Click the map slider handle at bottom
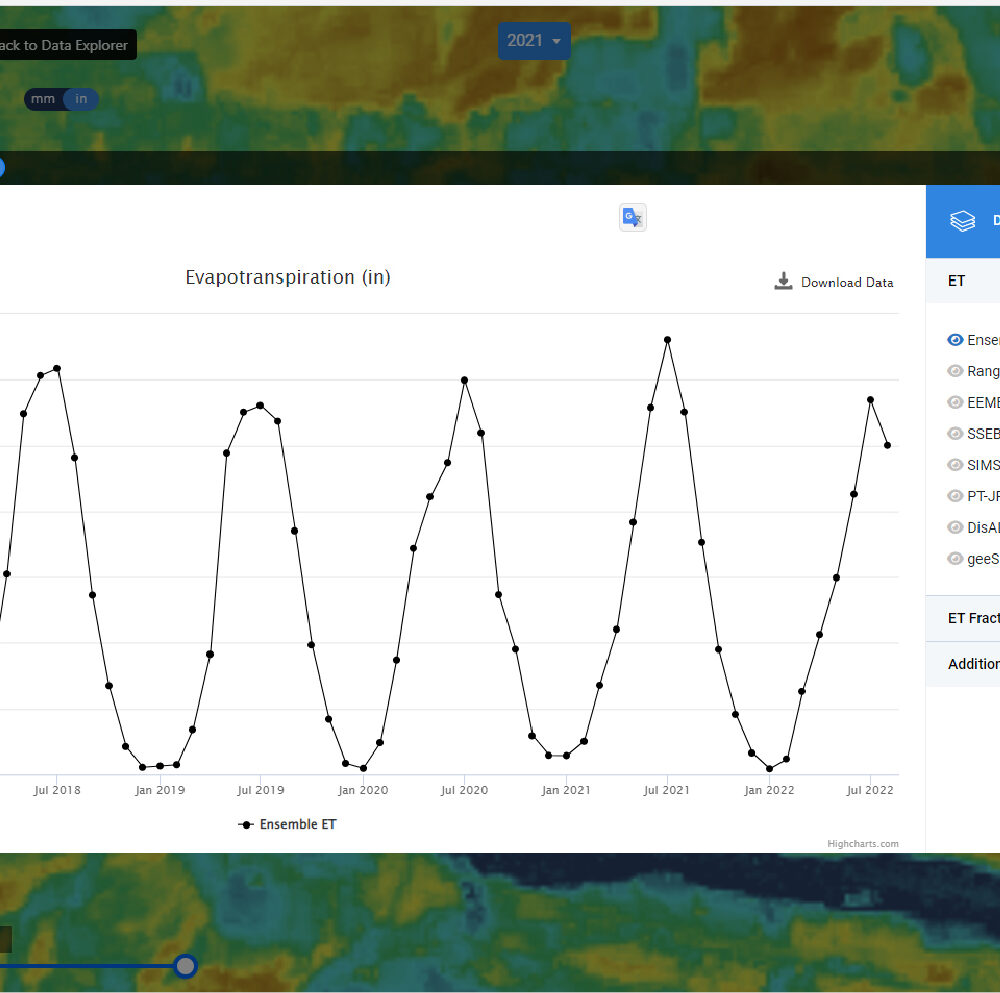 pos(185,965)
